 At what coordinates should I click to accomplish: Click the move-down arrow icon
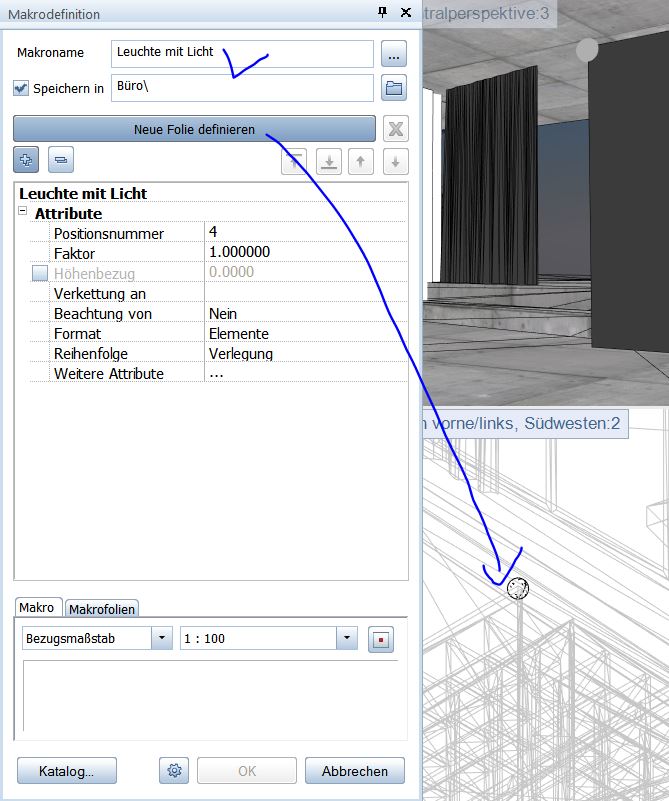click(395, 161)
